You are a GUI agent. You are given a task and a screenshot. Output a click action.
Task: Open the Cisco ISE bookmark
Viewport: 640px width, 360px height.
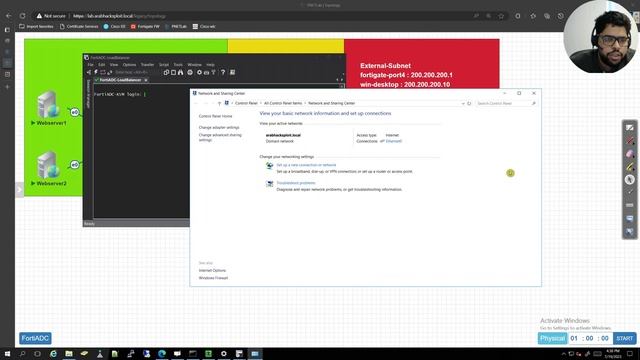point(114,27)
